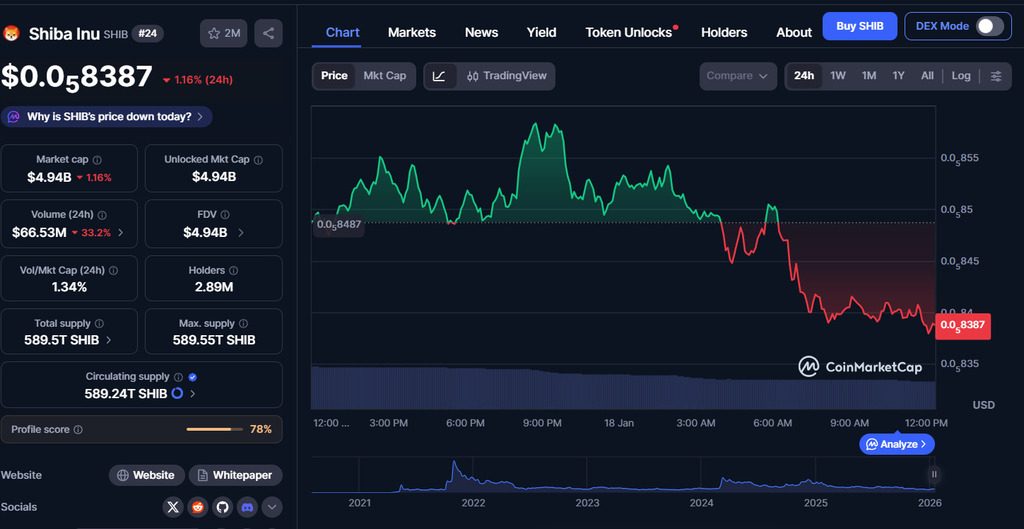The width and height of the screenshot is (1024, 529).
Task: Open the Discord social link
Action: pyautogui.click(x=247, y=507)
